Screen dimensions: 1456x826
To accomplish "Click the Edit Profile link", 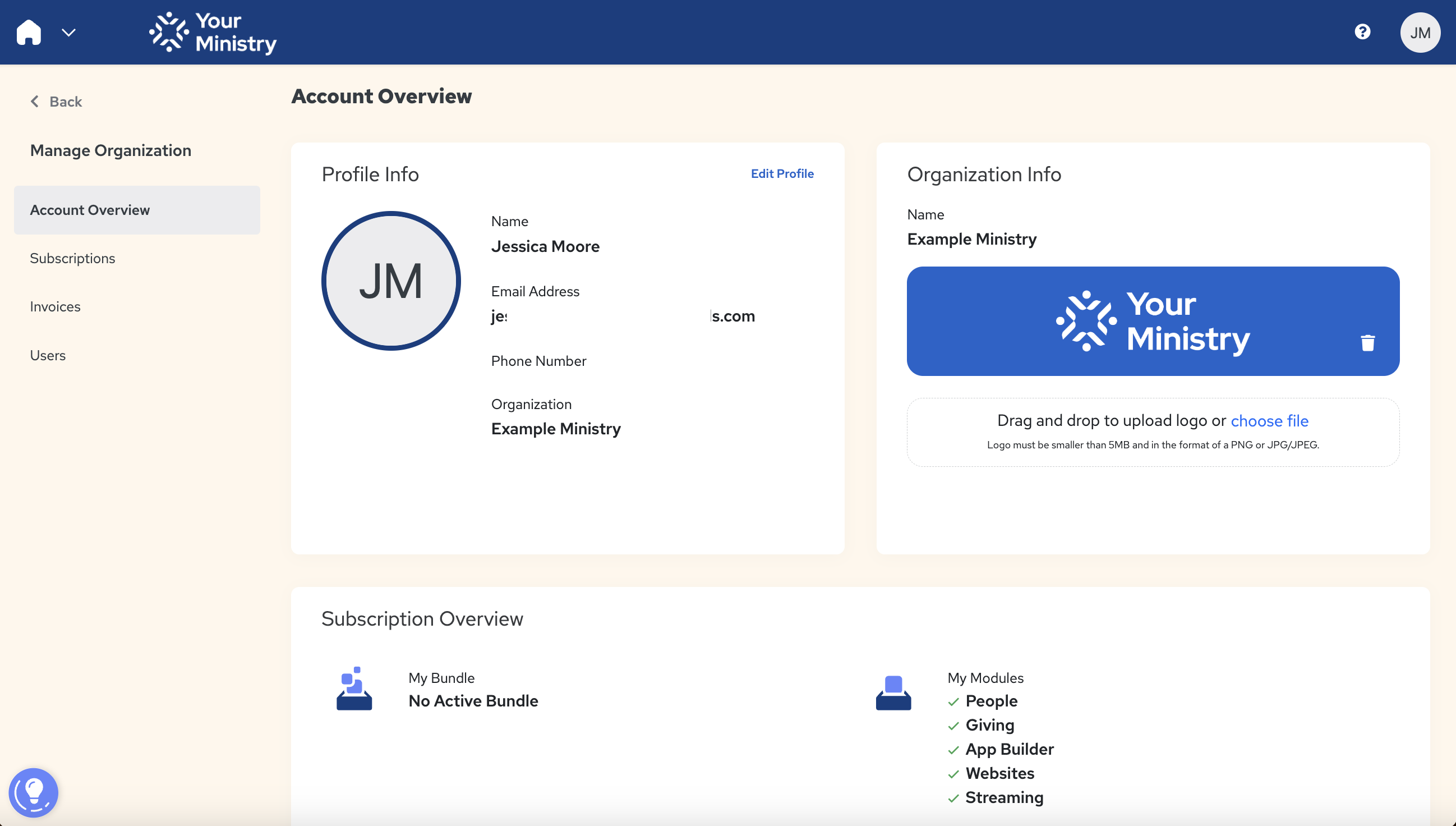I will (x=782, y=173).
